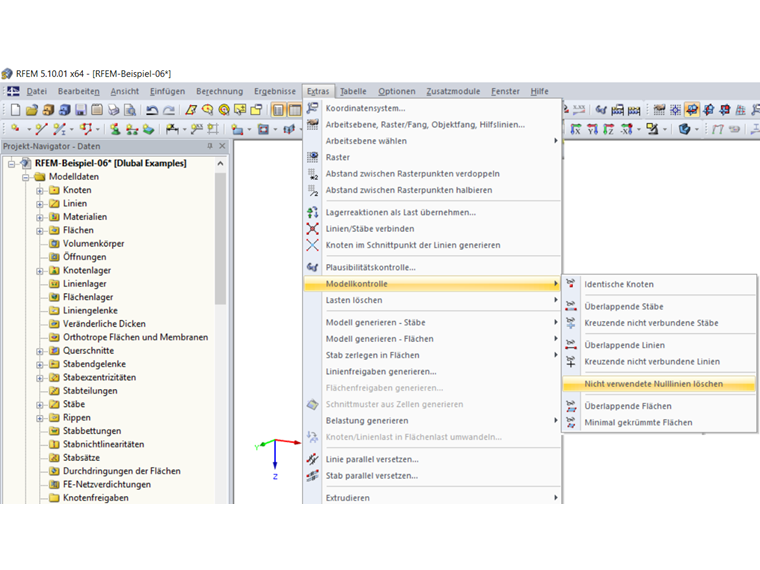Open a file with the folder icon

pyautogui.click(x=32, y=110)
